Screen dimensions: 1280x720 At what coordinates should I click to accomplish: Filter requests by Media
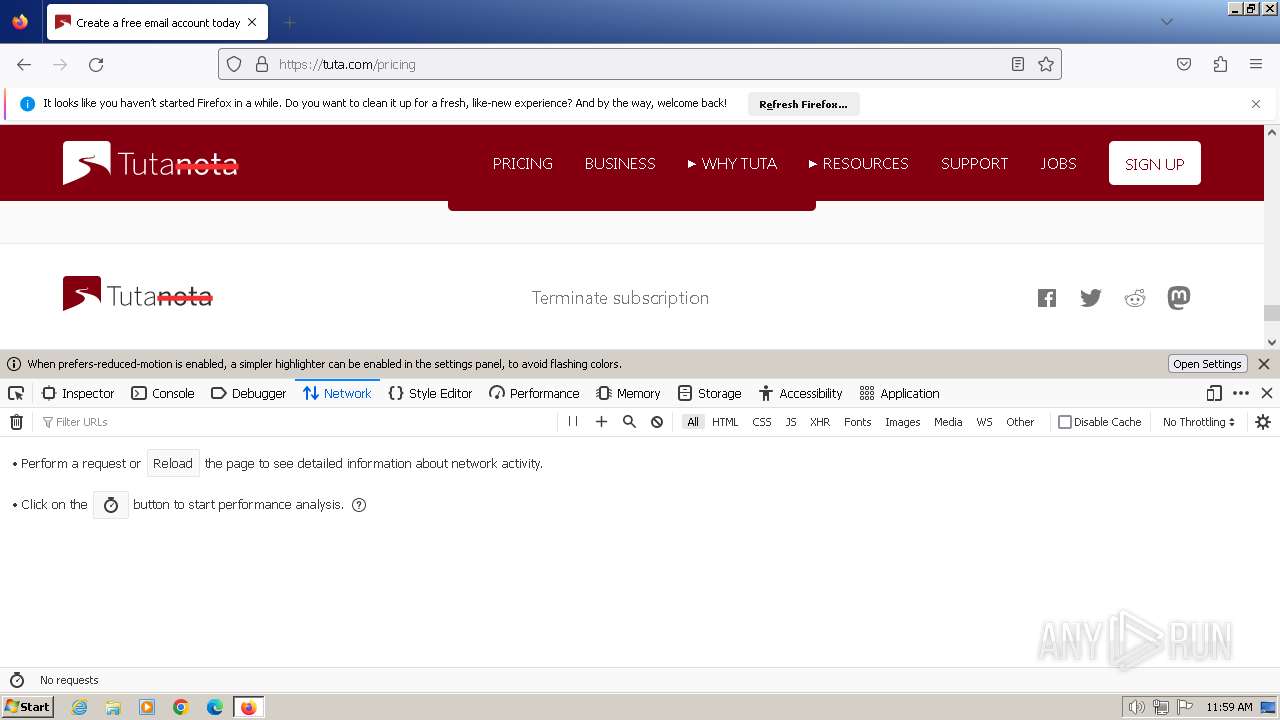948,422
